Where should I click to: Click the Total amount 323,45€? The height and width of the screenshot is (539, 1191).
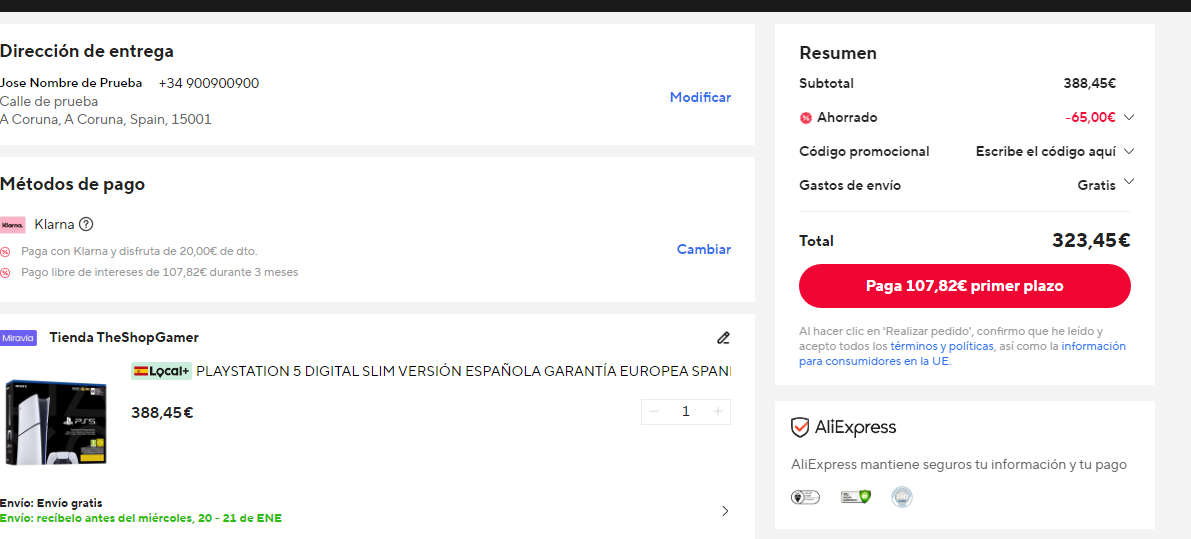1091,241
